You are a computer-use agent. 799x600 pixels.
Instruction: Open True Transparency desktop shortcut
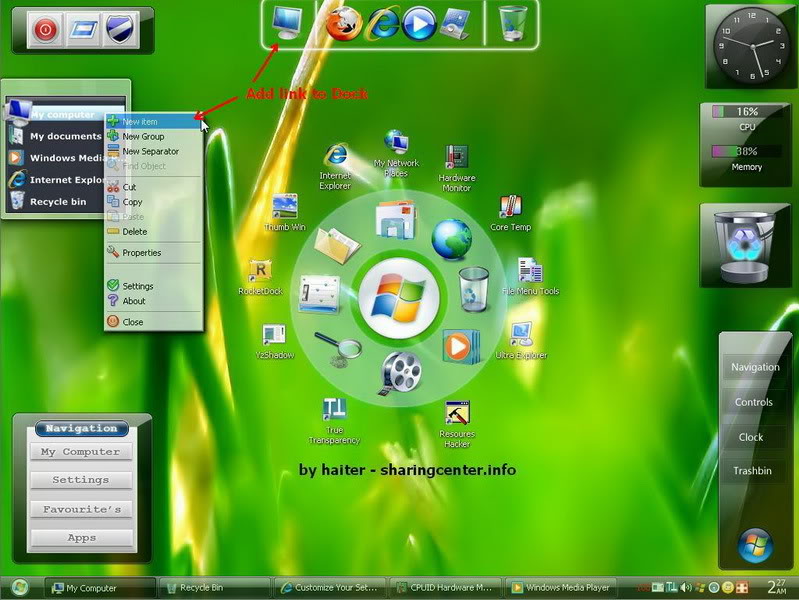(334, 422)
